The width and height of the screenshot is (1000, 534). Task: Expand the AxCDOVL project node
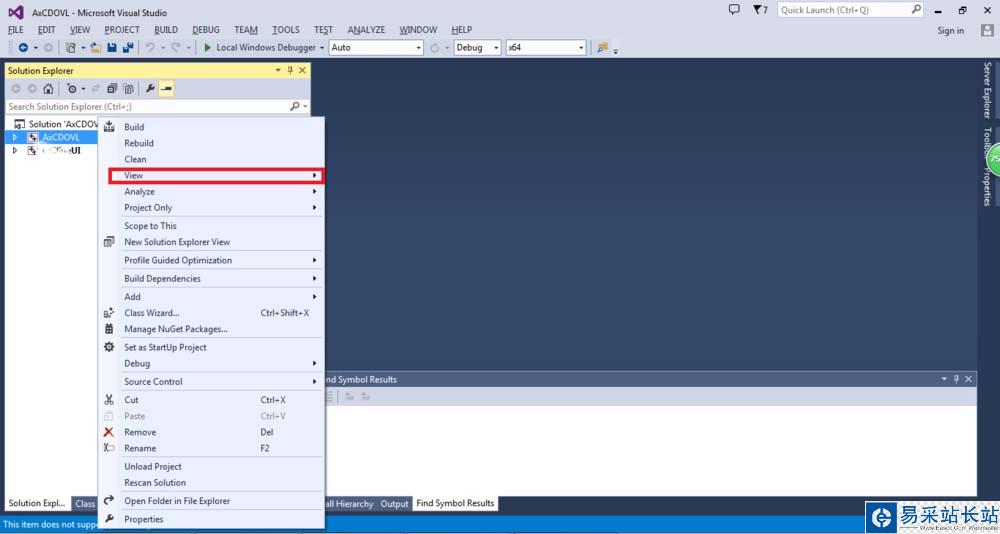click(x=15, y=137)
